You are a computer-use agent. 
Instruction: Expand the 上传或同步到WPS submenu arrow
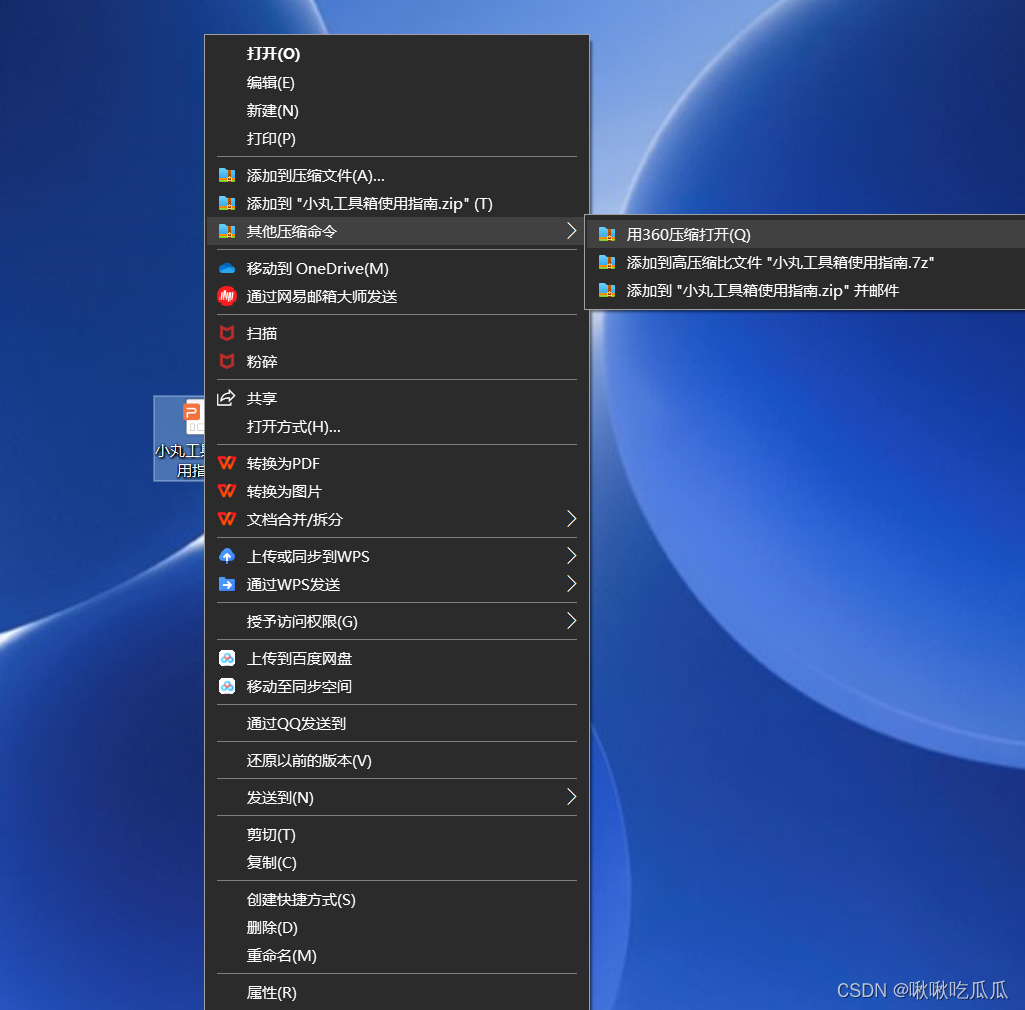(571, 556)
